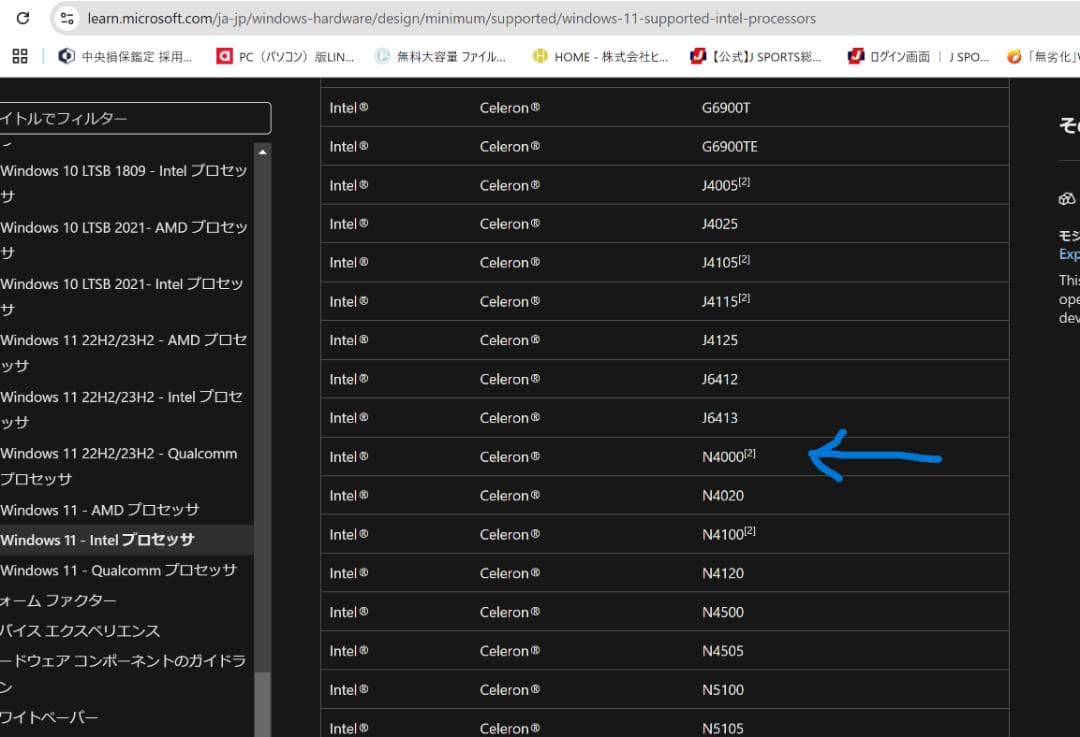
Task: Open the 【公式】J SPORTS bookmark
Action: pos(756,57)
